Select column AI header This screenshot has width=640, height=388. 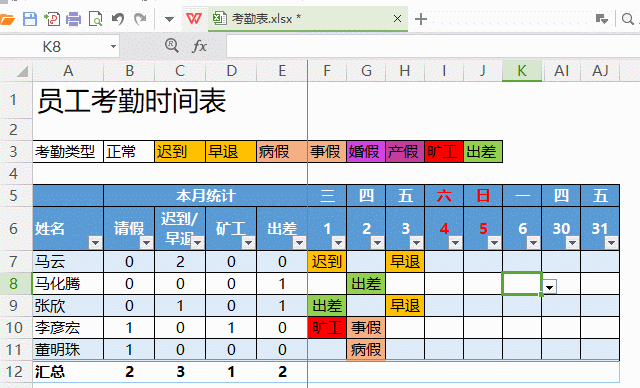click(x=561, y=71)
